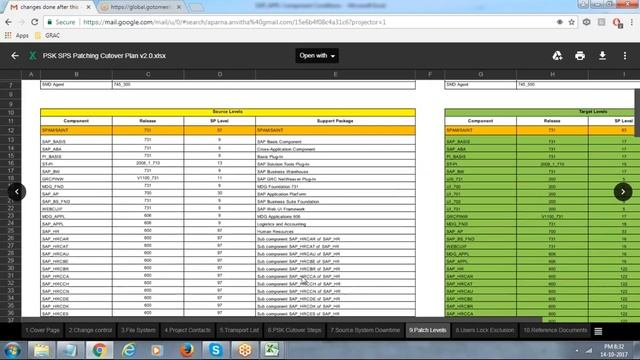Open File Explorer from taskbar
This screenshot has height=360, width=640.
pos(41,350)
